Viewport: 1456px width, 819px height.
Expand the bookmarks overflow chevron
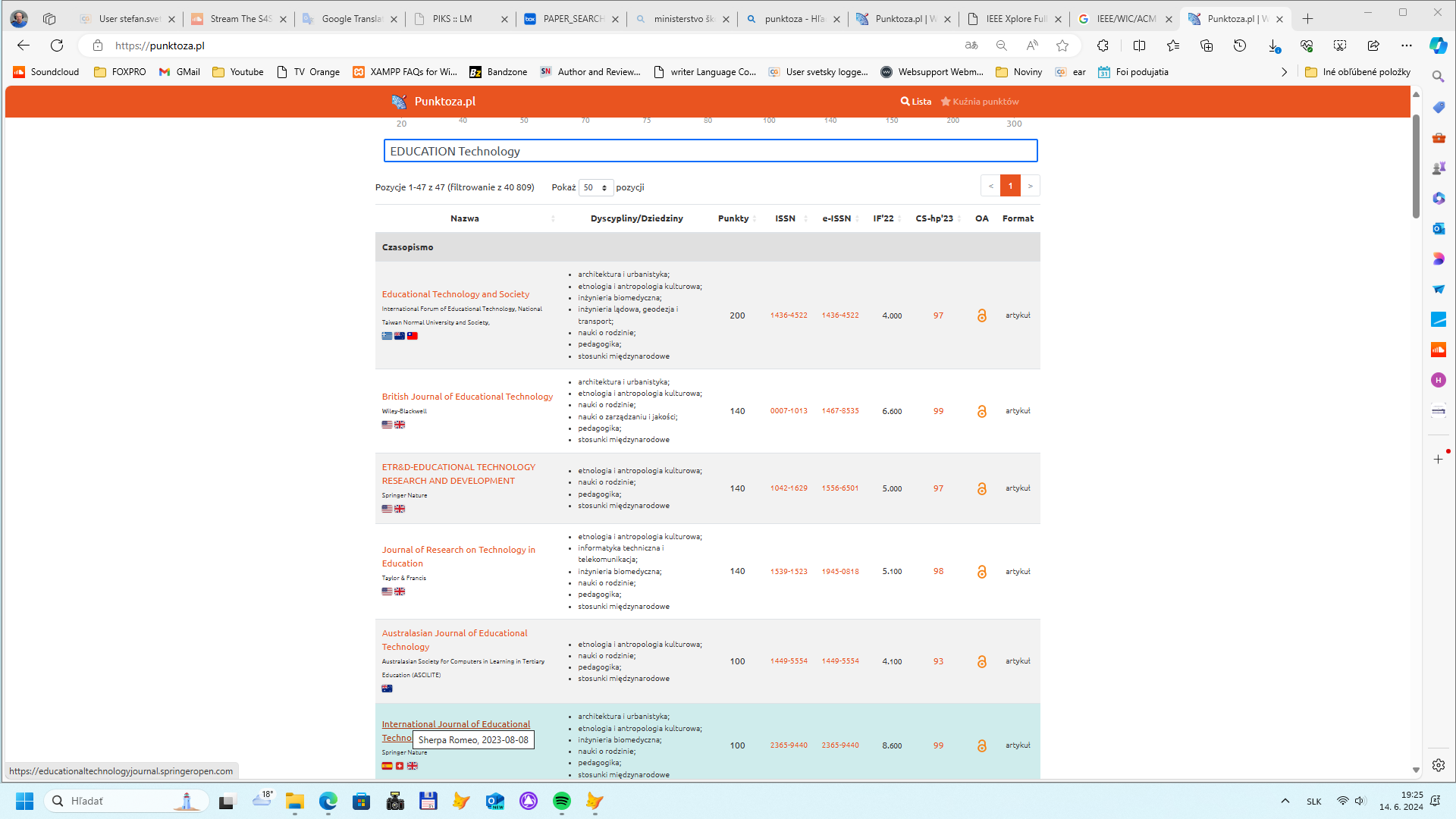[x=1284, y=72]
